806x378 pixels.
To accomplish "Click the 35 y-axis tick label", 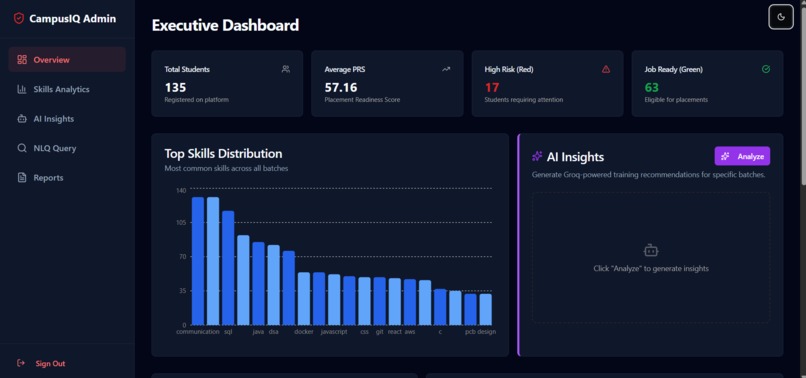I will coord(183,291).
